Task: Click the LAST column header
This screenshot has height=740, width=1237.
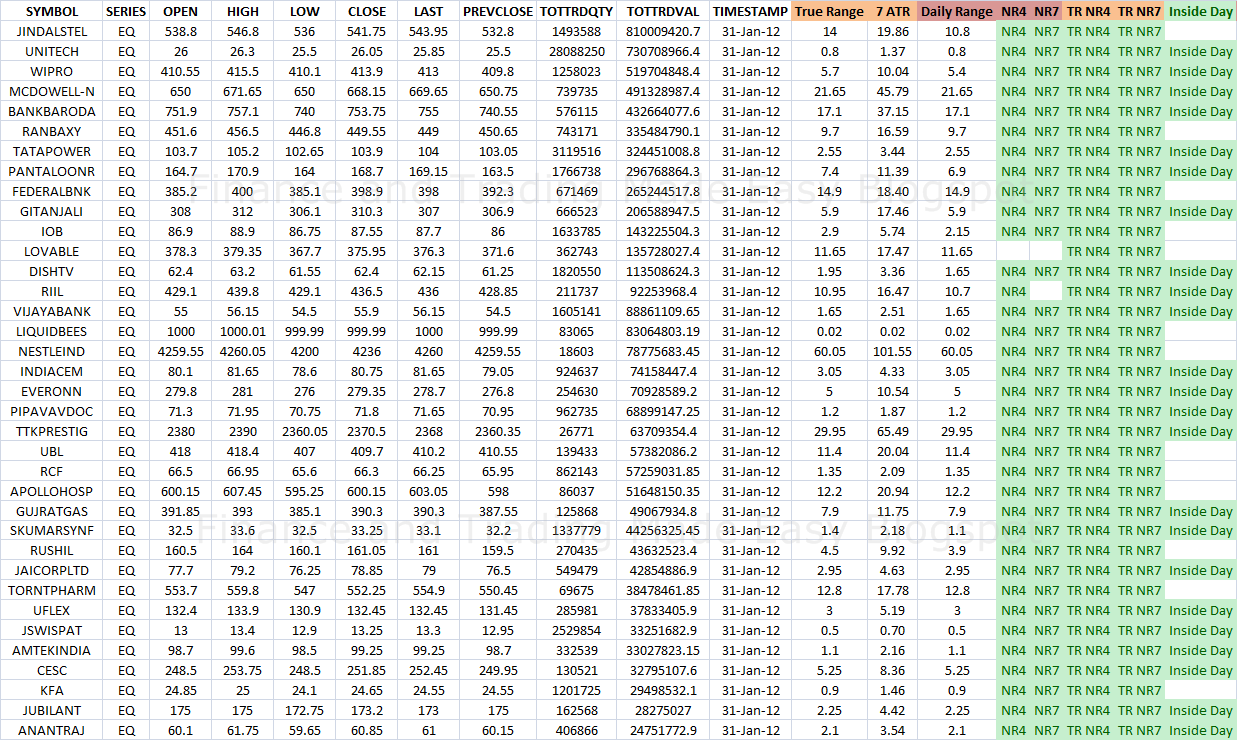Action: [x=428, y=11]
